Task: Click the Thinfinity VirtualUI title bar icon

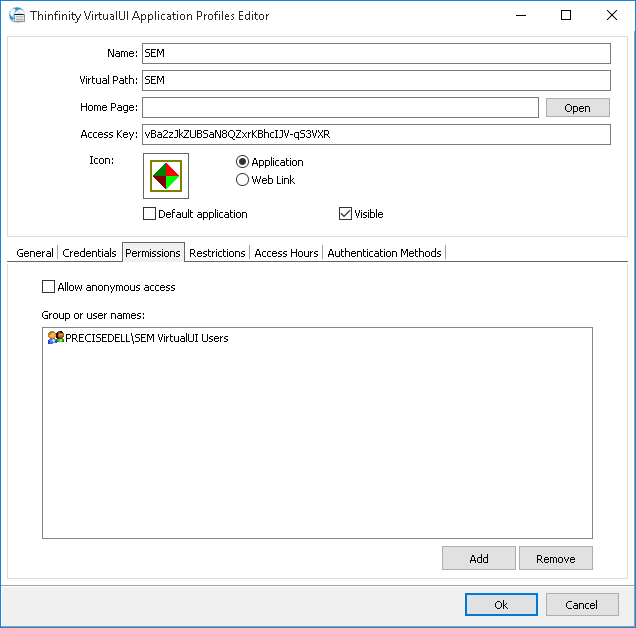Action: tap(16, 16)
